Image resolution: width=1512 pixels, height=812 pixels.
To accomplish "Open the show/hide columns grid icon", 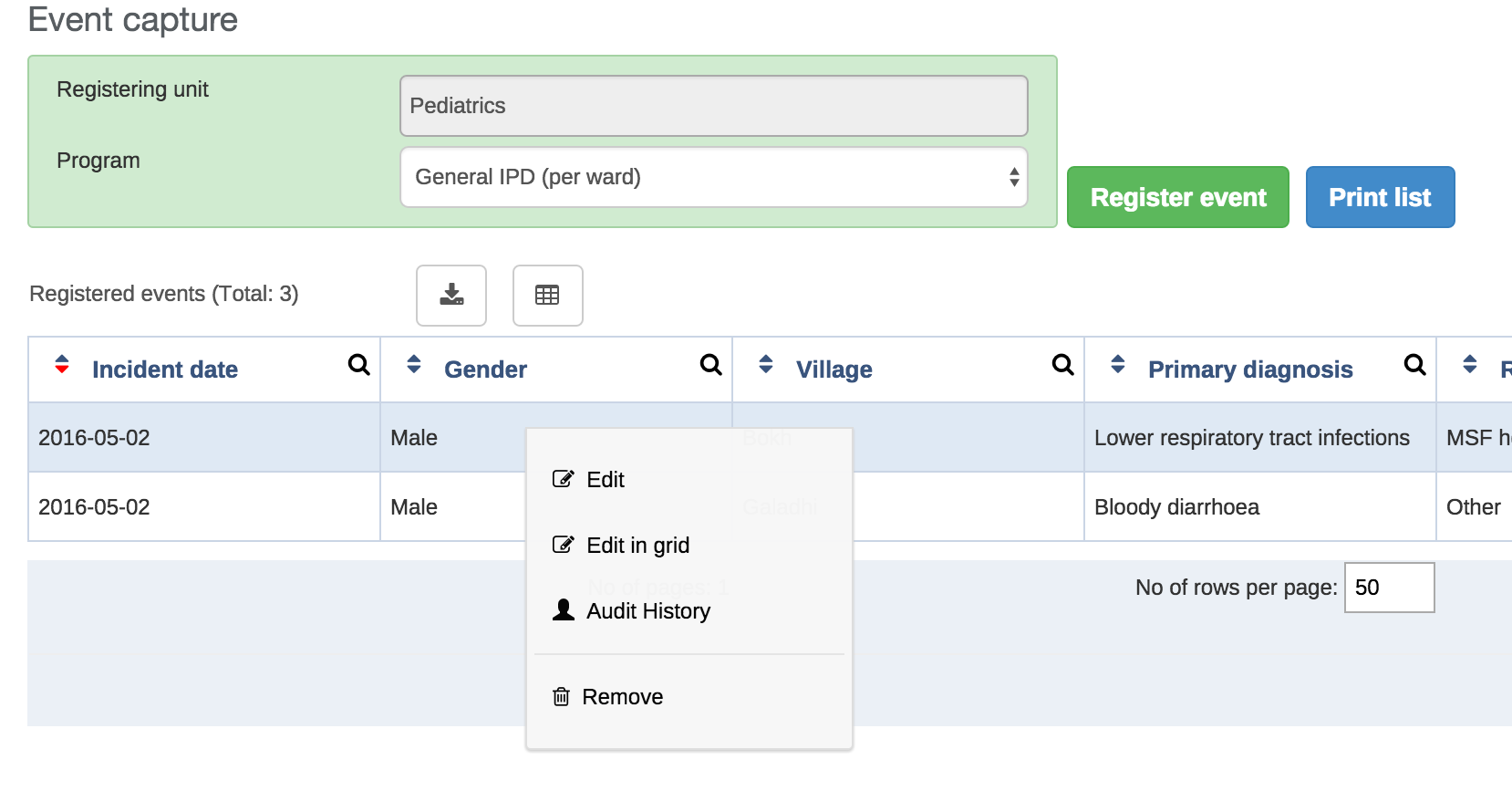I will [547, 295].
